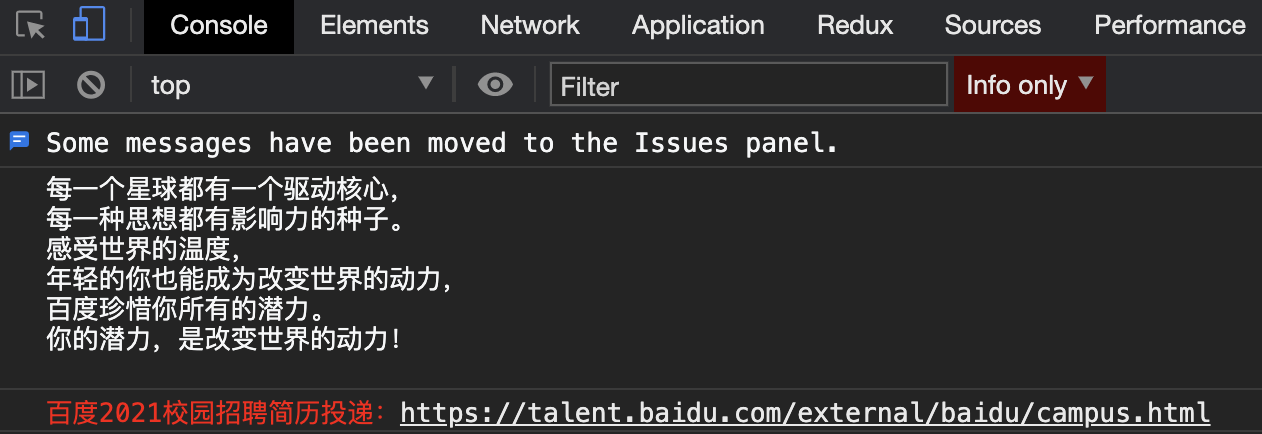Select the Console tab
Viewport: 1262px width, 434px height.
tap(219, 26)
